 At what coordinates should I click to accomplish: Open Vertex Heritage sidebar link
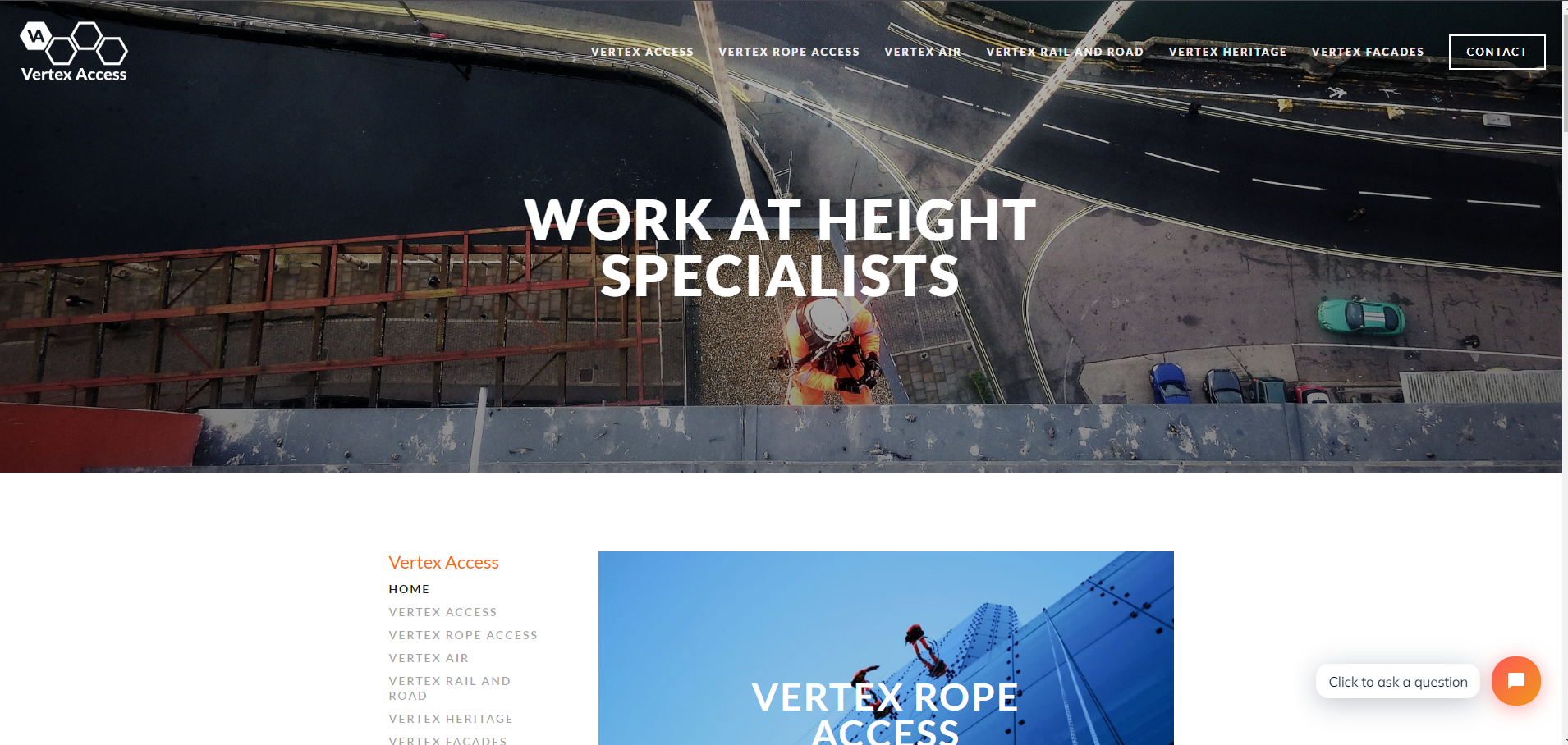coord(451,719)
